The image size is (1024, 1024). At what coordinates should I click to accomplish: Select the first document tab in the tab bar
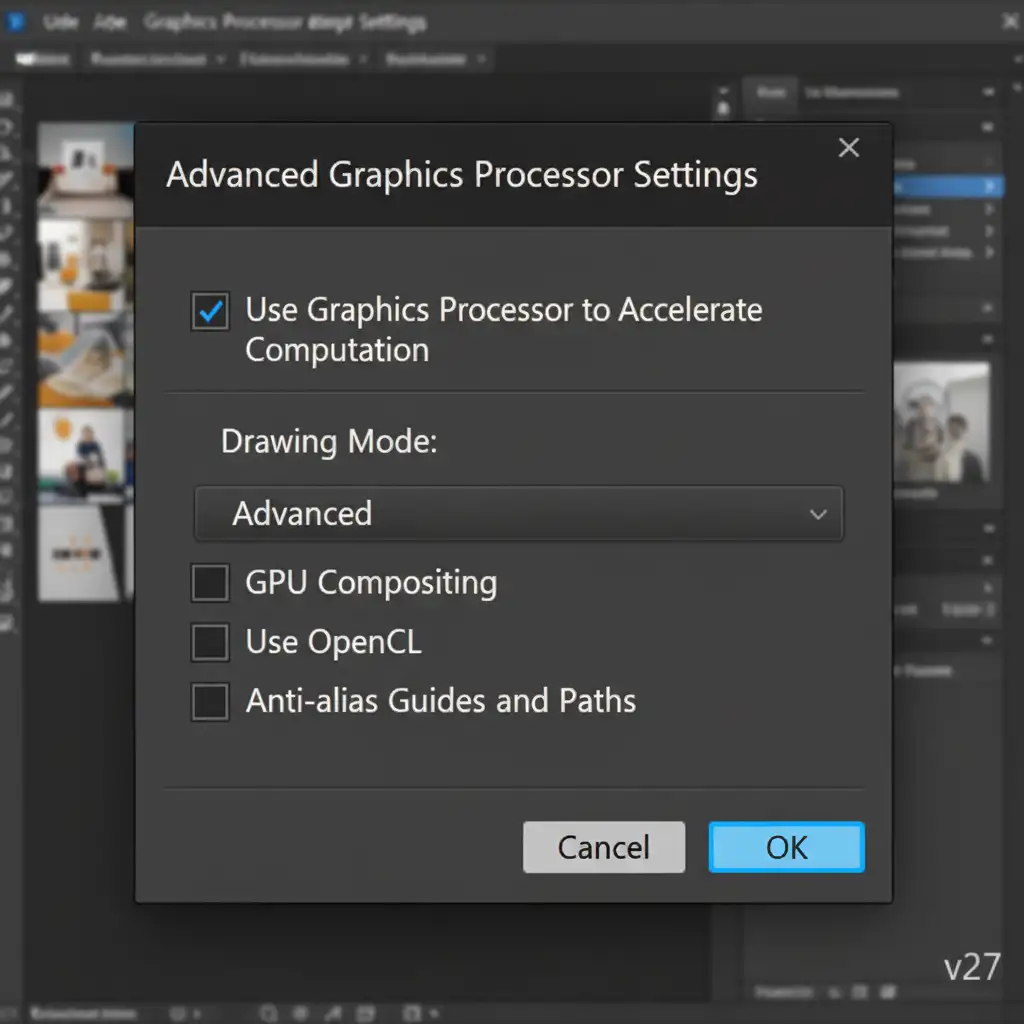[42, 59]
